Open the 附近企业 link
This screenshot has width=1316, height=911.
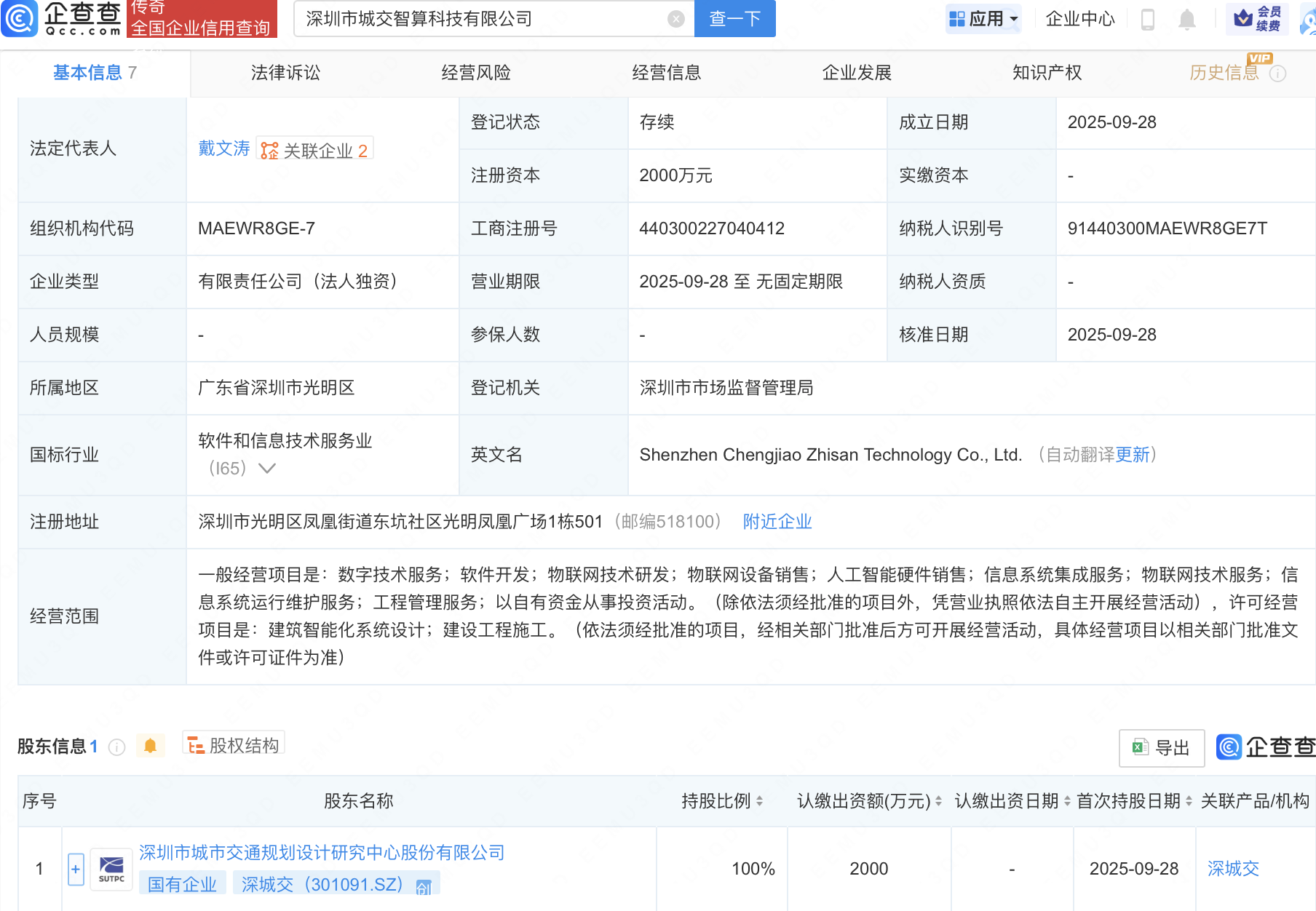777,521
